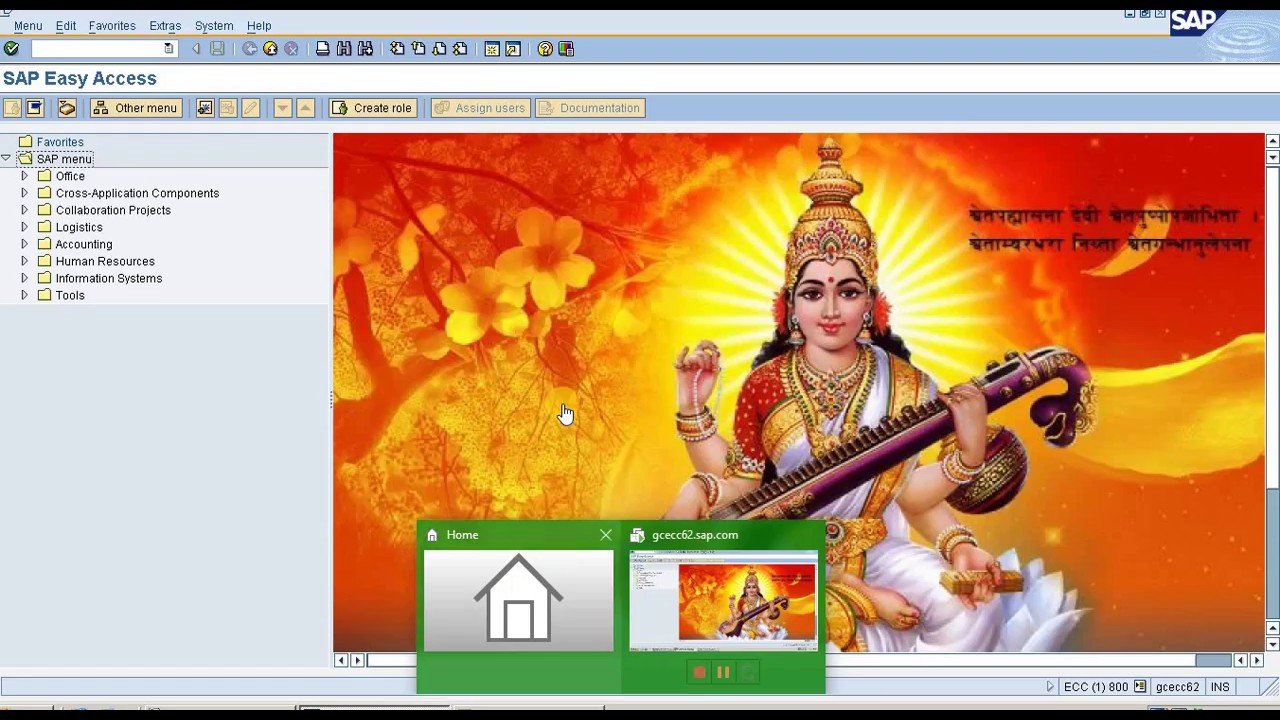Screen dimensions: 1280x720
Task: Open the System menu
Action: [214, 26]
